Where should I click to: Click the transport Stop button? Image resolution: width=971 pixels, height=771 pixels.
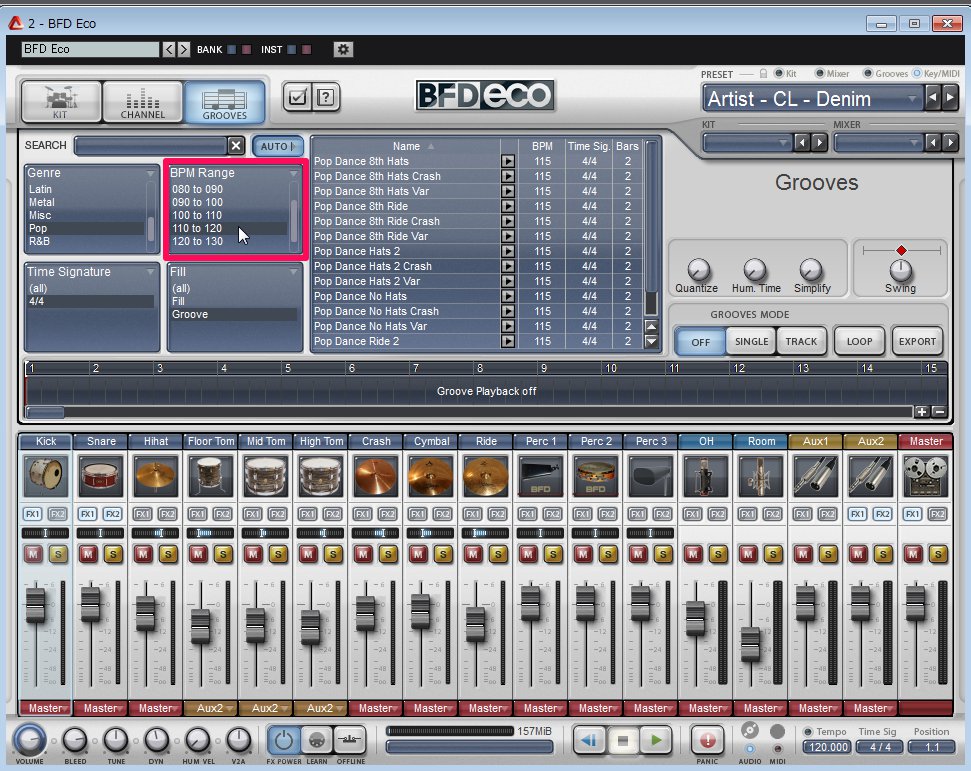point(623,740)
